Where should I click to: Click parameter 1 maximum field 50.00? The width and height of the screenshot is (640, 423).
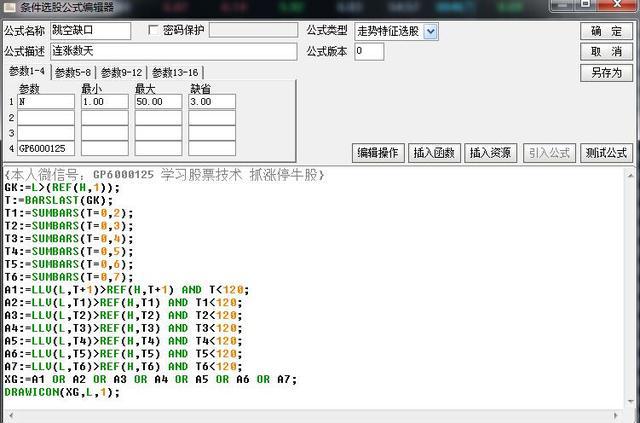coord(158,102)
